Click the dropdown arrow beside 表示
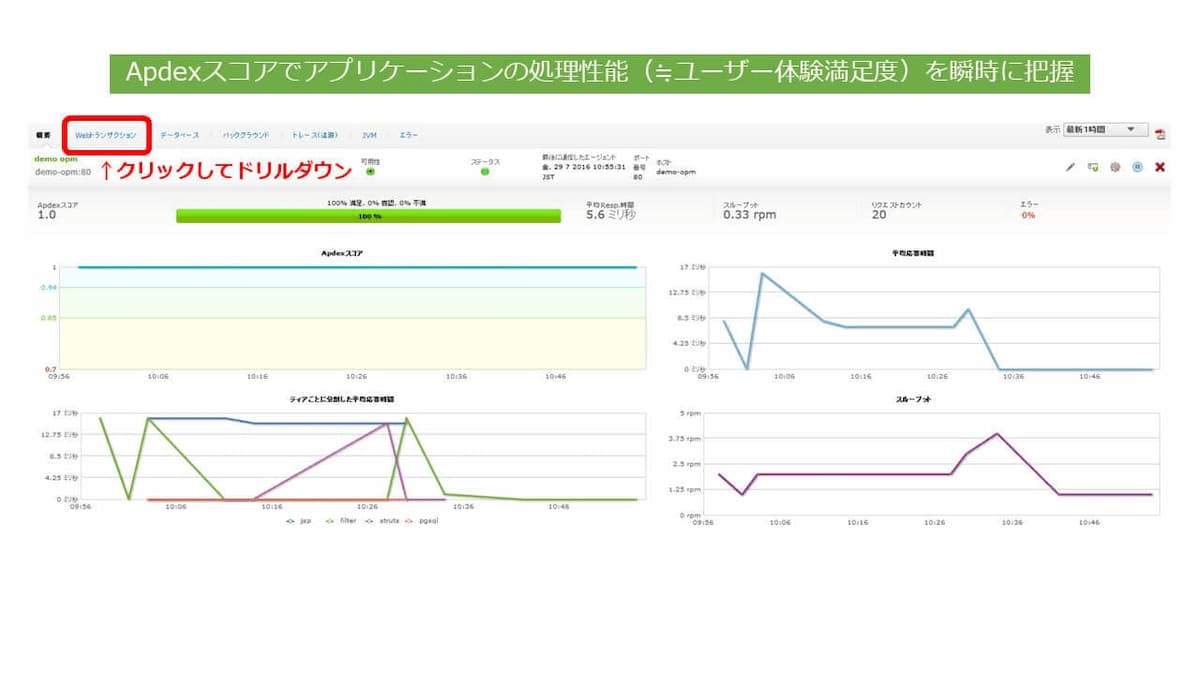1200x675 pixels. coord(1131,129)
